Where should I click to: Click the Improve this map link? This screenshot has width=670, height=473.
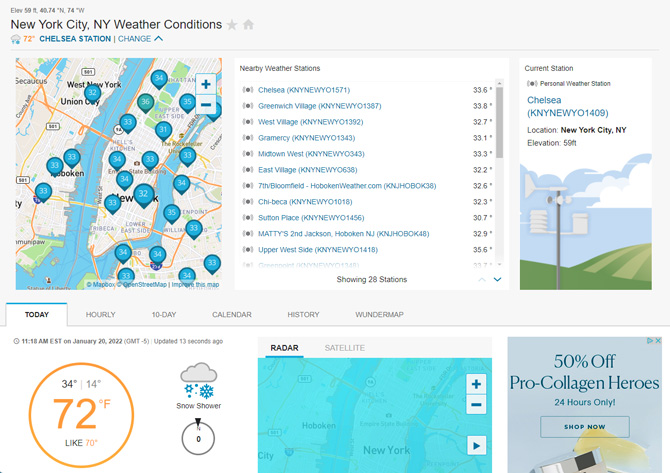(x=195, y=284)
